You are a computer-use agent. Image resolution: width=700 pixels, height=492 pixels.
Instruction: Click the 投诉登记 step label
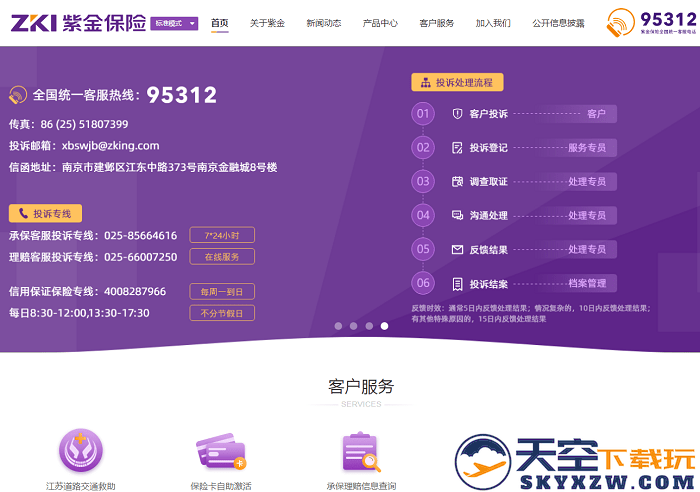click(488, 148)
